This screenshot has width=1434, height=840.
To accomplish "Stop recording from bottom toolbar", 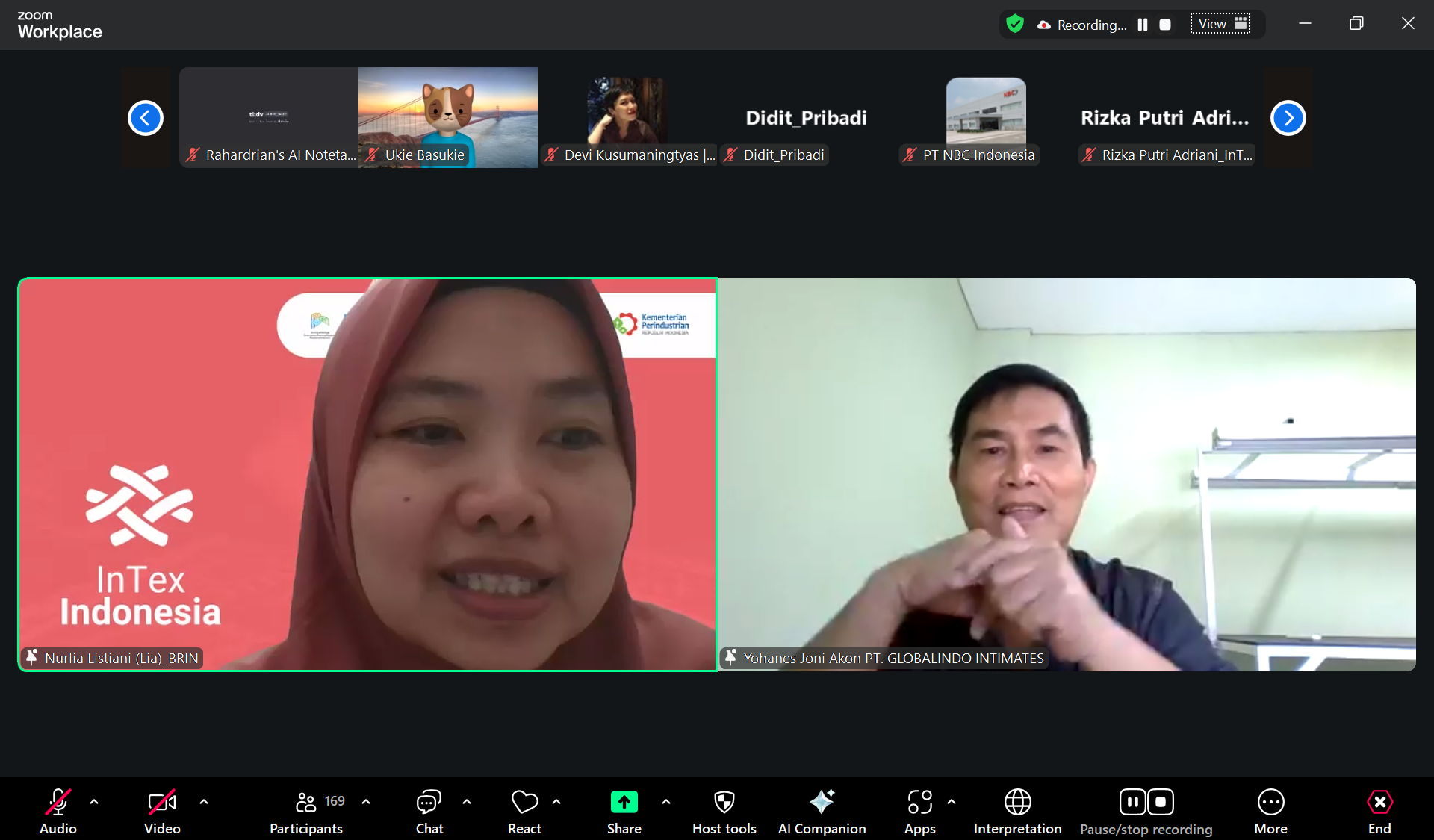I will [x=1161, y=803].
